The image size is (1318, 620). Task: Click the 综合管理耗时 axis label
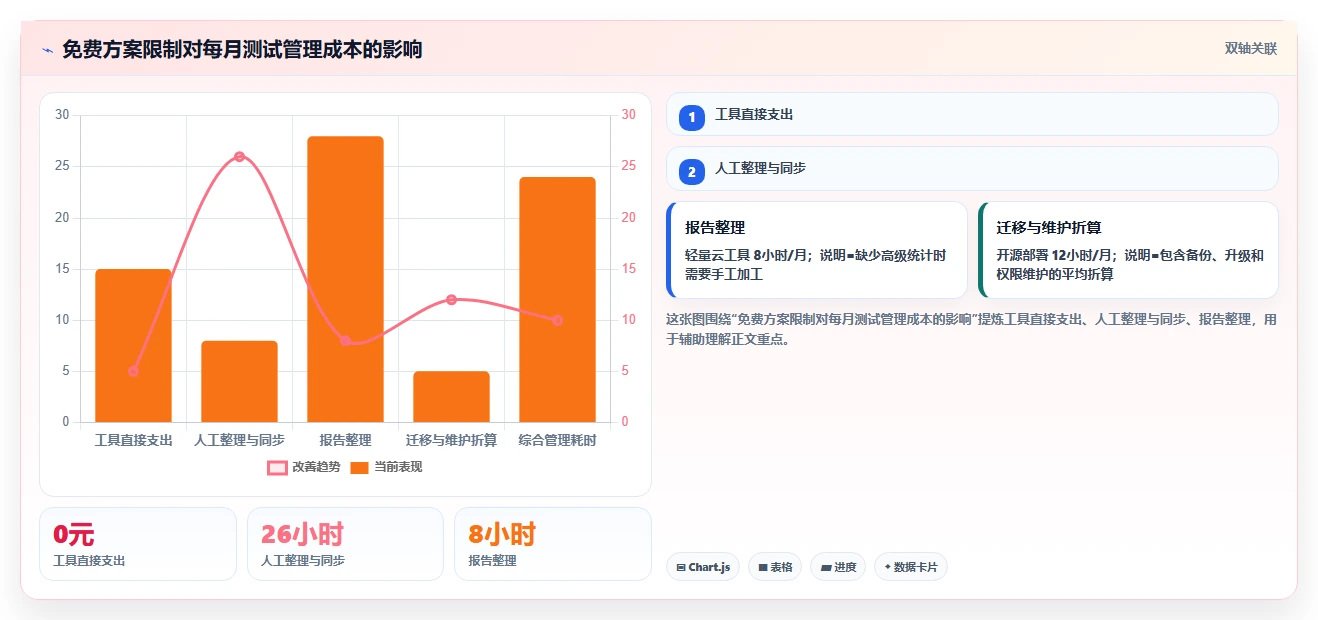[557, 440]
